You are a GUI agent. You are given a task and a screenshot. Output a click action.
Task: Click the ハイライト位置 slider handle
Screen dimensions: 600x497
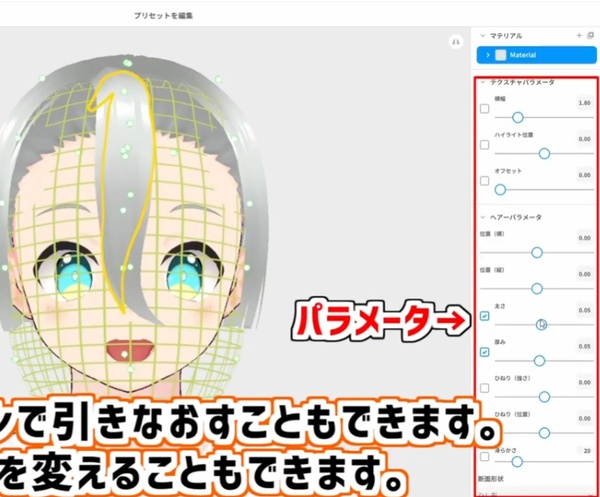click(x=545, y=153)
